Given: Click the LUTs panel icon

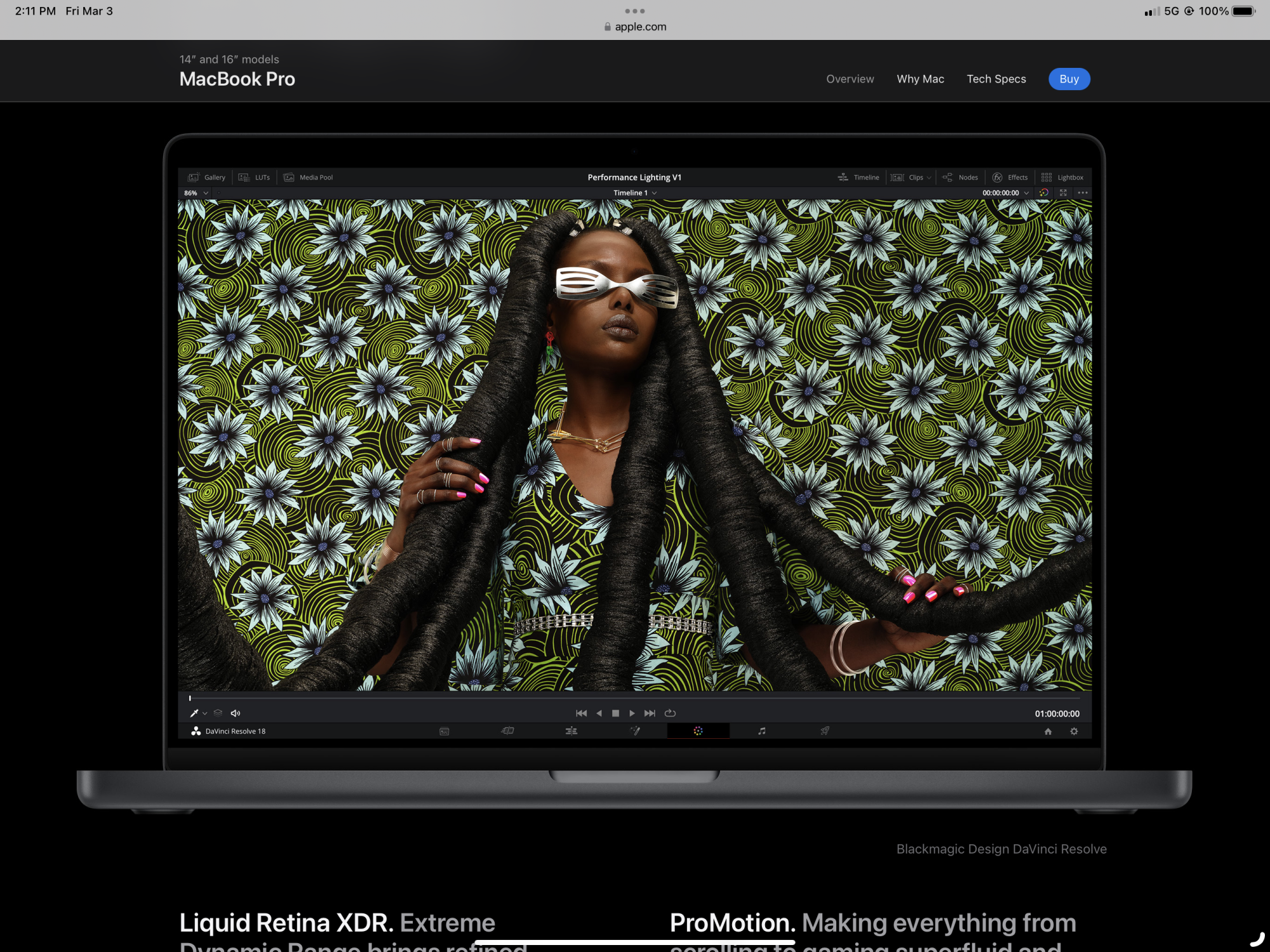Looking at the screenshot, I should 244,177.
